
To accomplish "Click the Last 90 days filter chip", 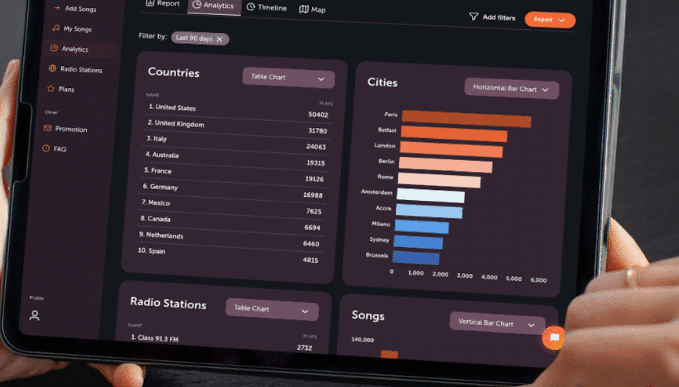I will tap(200, 39).
